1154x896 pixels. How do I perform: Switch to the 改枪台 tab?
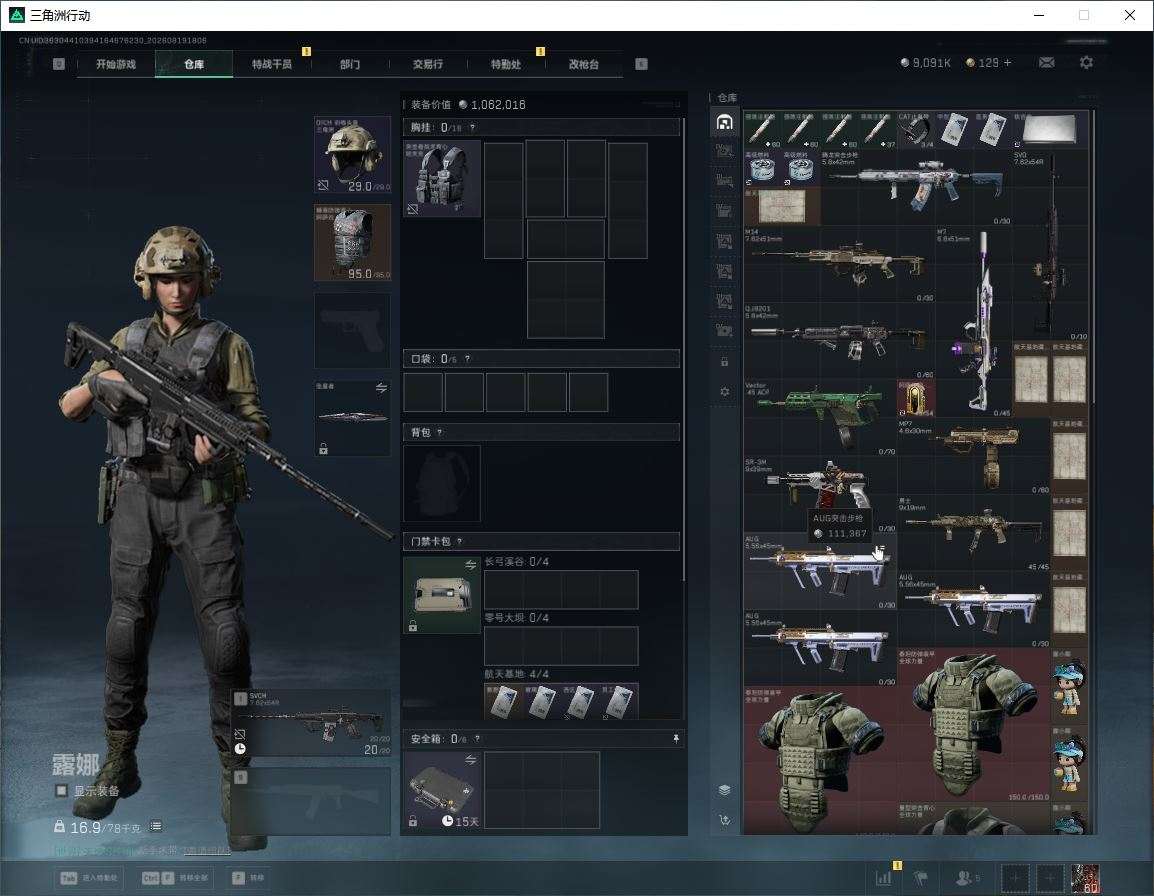[584, 64]
